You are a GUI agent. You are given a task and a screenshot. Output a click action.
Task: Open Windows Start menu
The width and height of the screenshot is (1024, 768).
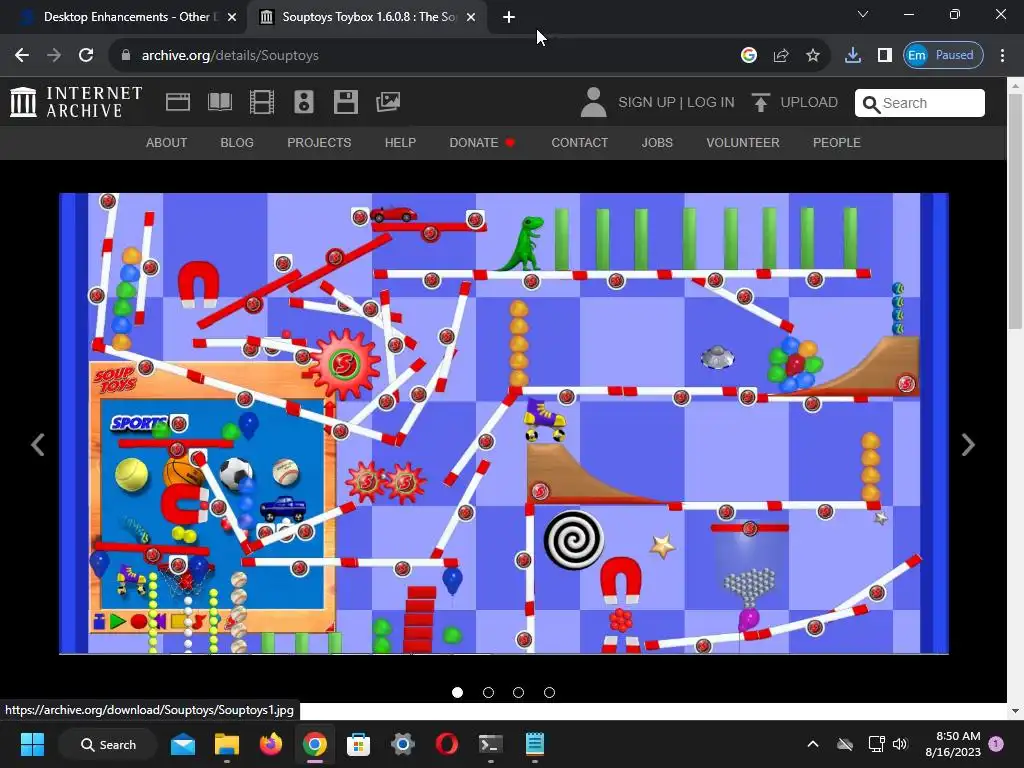[32, 744]
